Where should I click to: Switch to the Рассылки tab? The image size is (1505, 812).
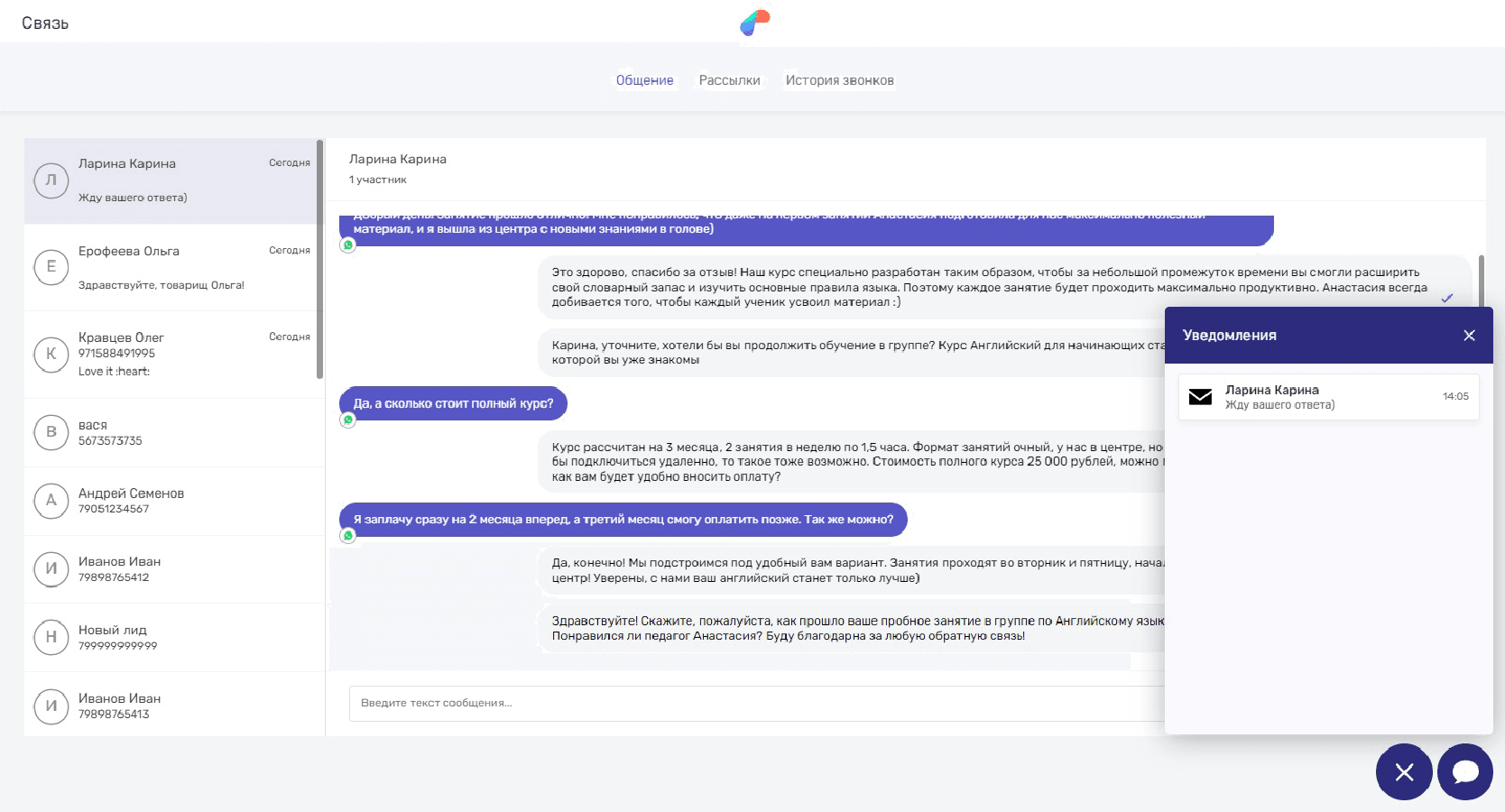pos(729,80)
